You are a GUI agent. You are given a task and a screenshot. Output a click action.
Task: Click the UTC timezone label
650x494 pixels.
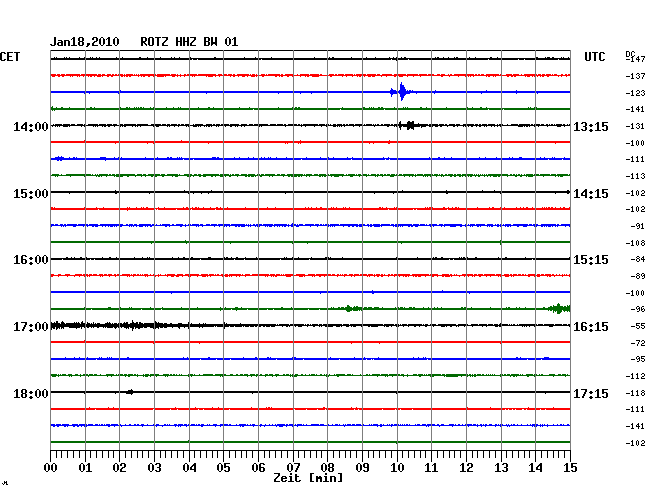pos(594,57)
